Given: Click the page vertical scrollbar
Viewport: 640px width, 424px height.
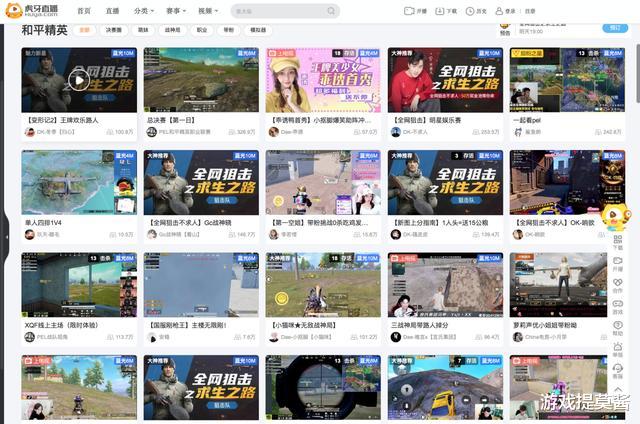Looking at the screenshot, I should (x=637, y=73).
